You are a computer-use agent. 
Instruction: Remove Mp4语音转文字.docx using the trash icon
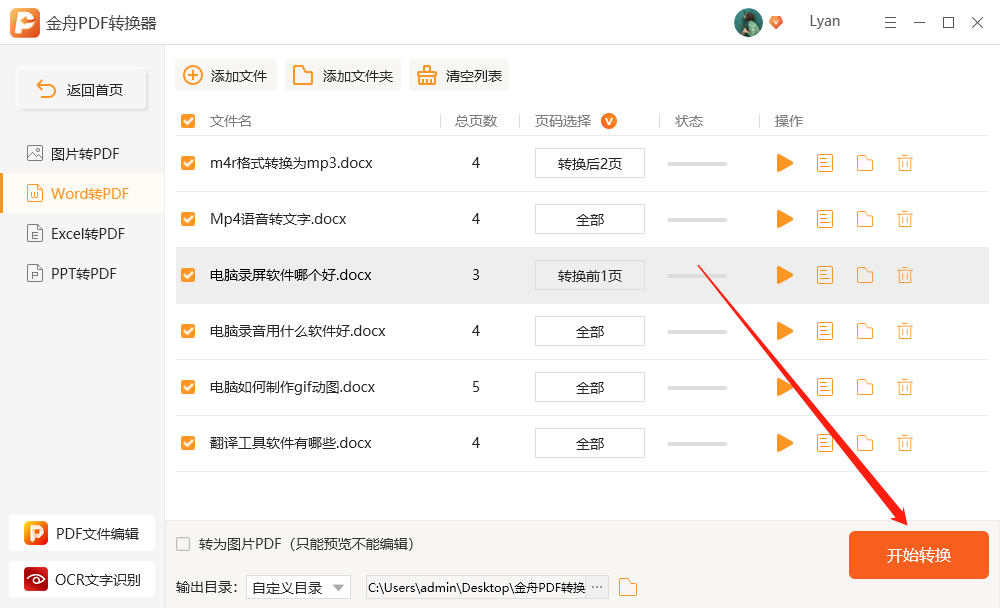coord(904,219)
